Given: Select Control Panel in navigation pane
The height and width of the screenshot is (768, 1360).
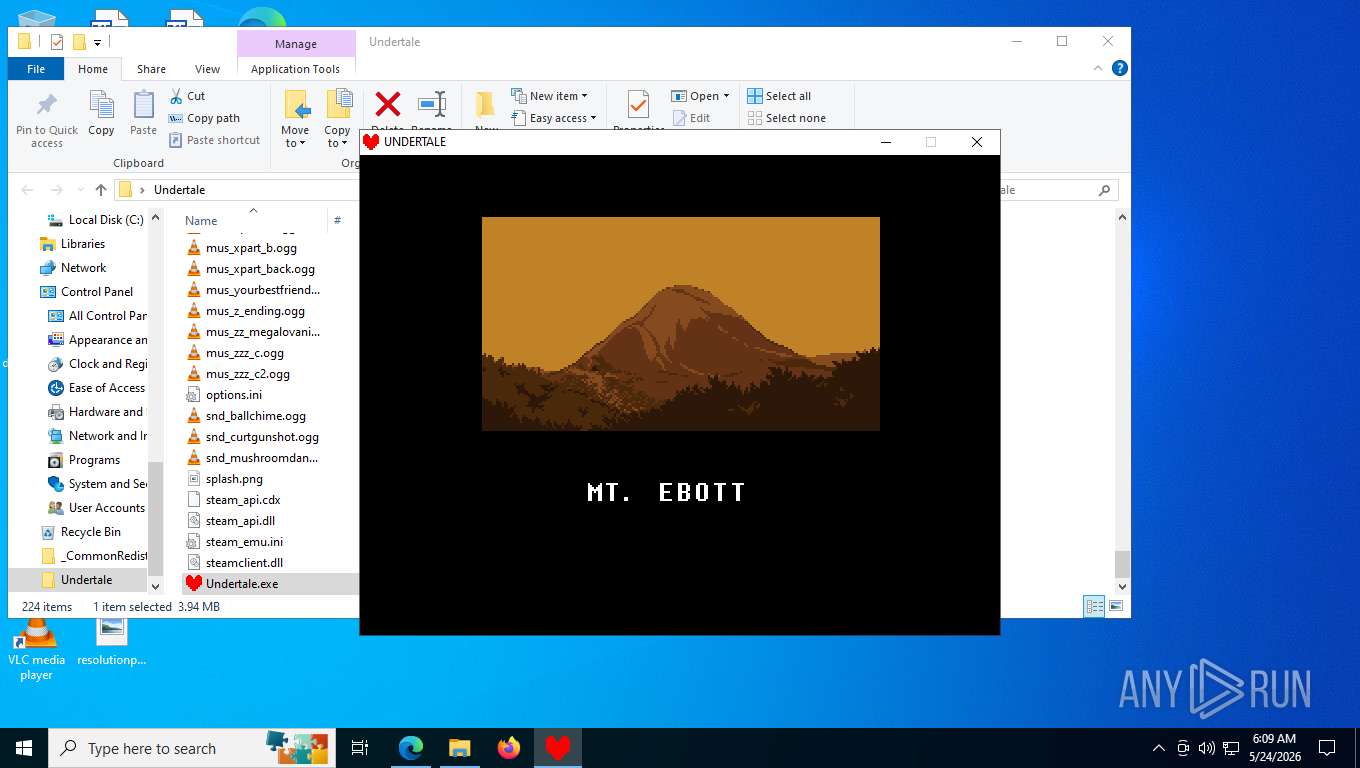Looking at the screenshot, I should point(86,292).
